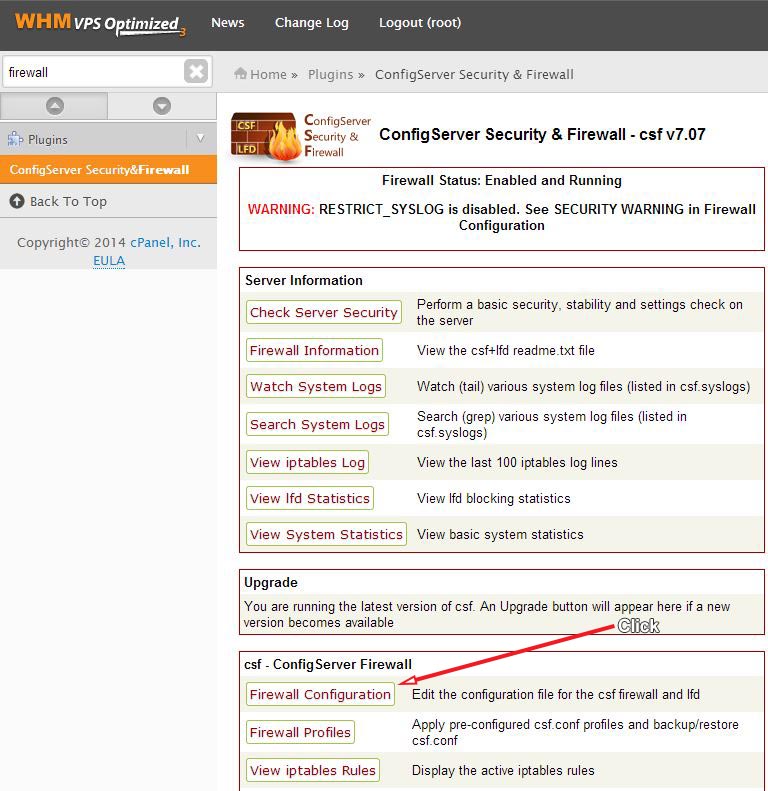
Task: Click the page title with csf v7.07
Action: tap(542, 134)
